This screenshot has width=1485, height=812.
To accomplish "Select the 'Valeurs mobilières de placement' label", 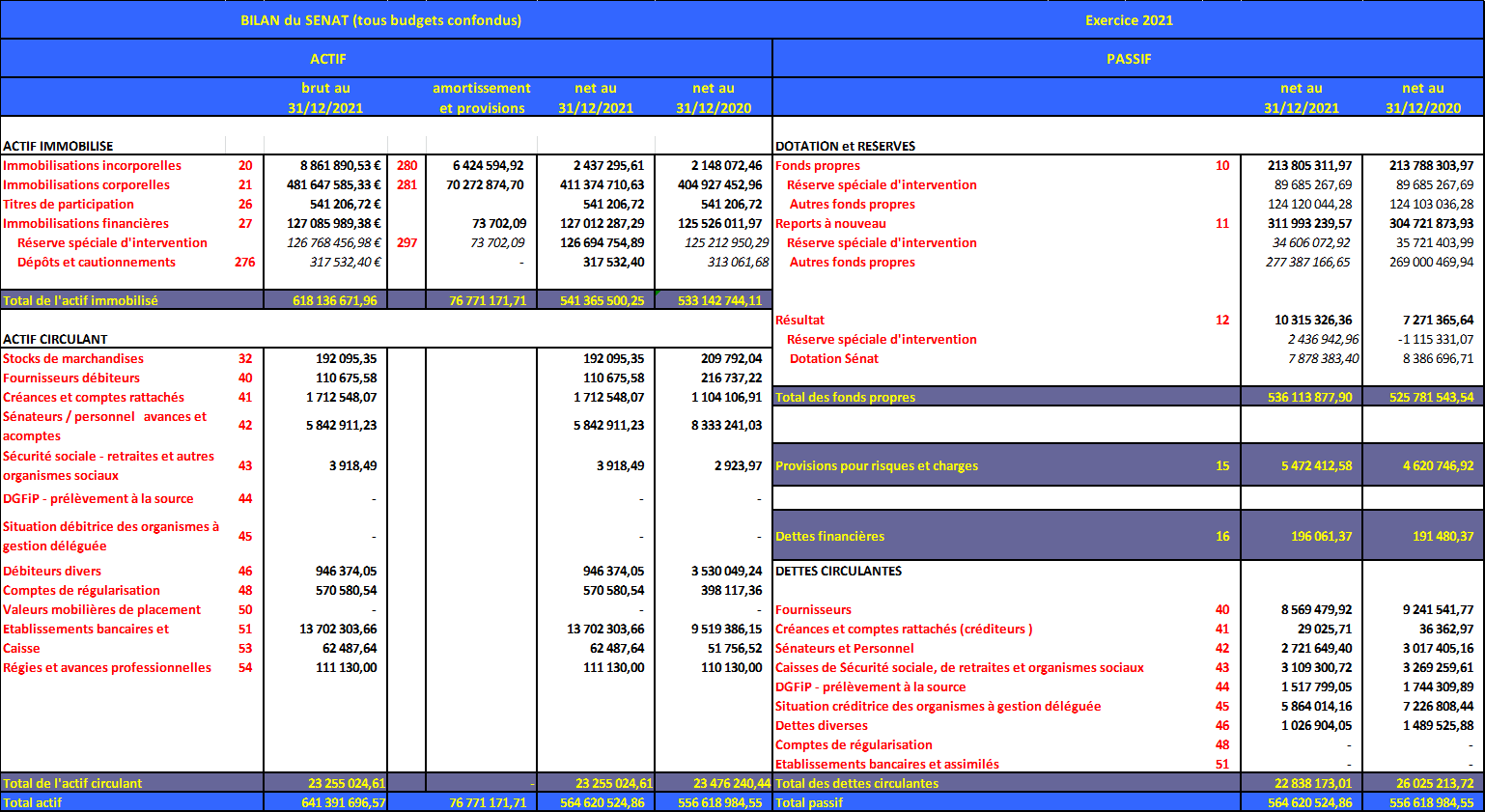I will pyautogui.click(x=101, y=609).
